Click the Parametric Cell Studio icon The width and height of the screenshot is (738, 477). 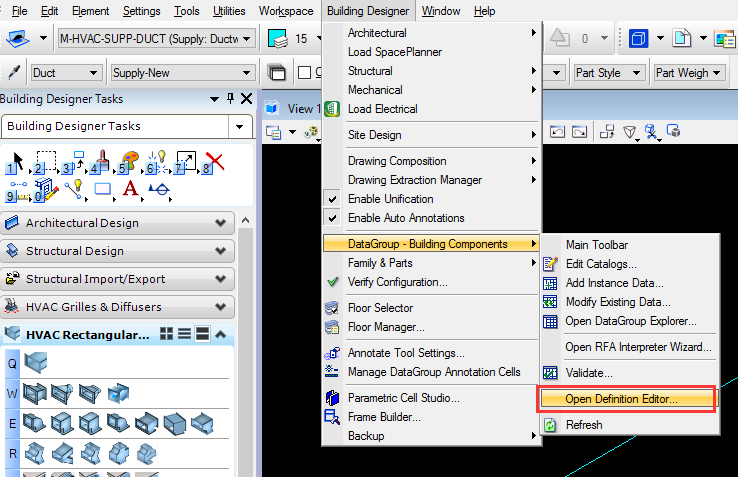tap(332, 398)
